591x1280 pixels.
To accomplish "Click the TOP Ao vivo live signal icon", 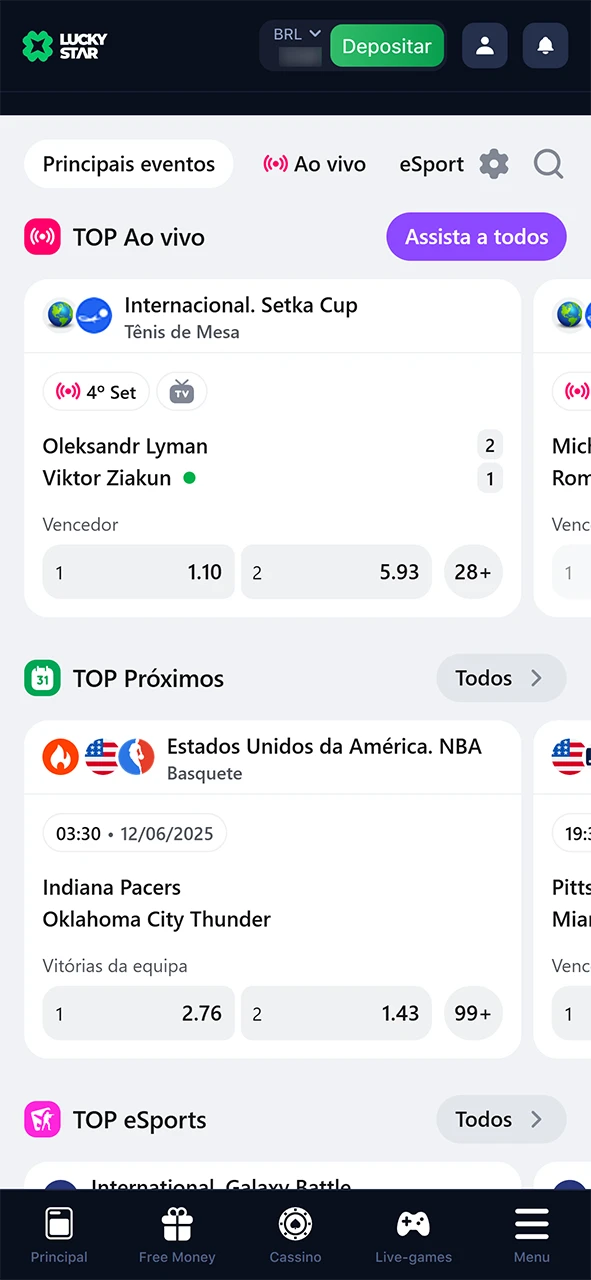I will 42,237.
